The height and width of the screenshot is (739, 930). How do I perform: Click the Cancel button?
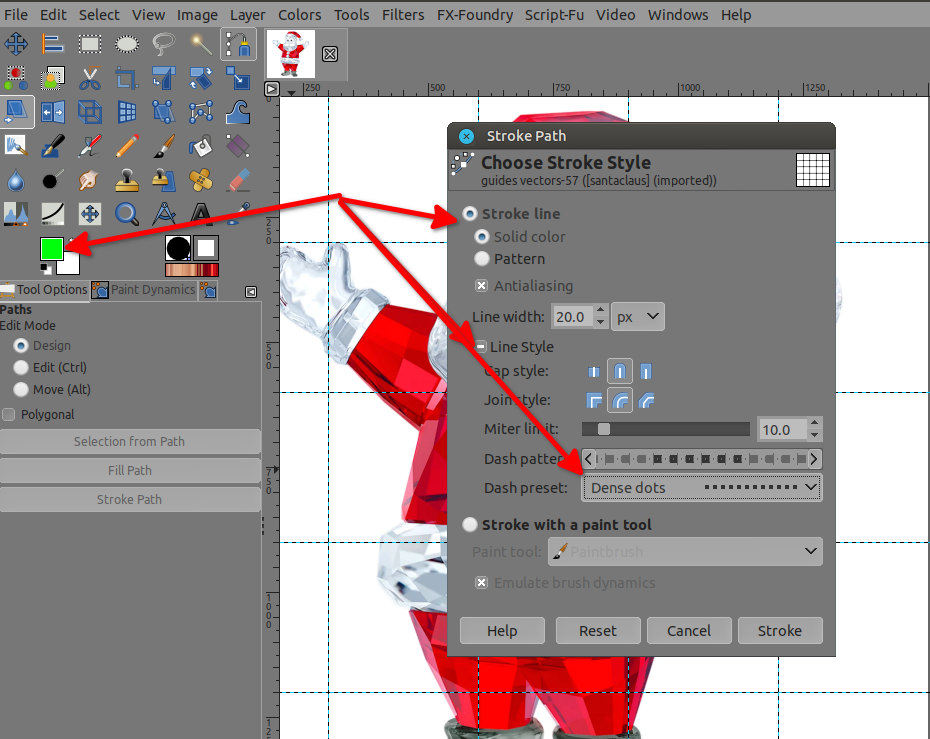click(x=689, y=630)
